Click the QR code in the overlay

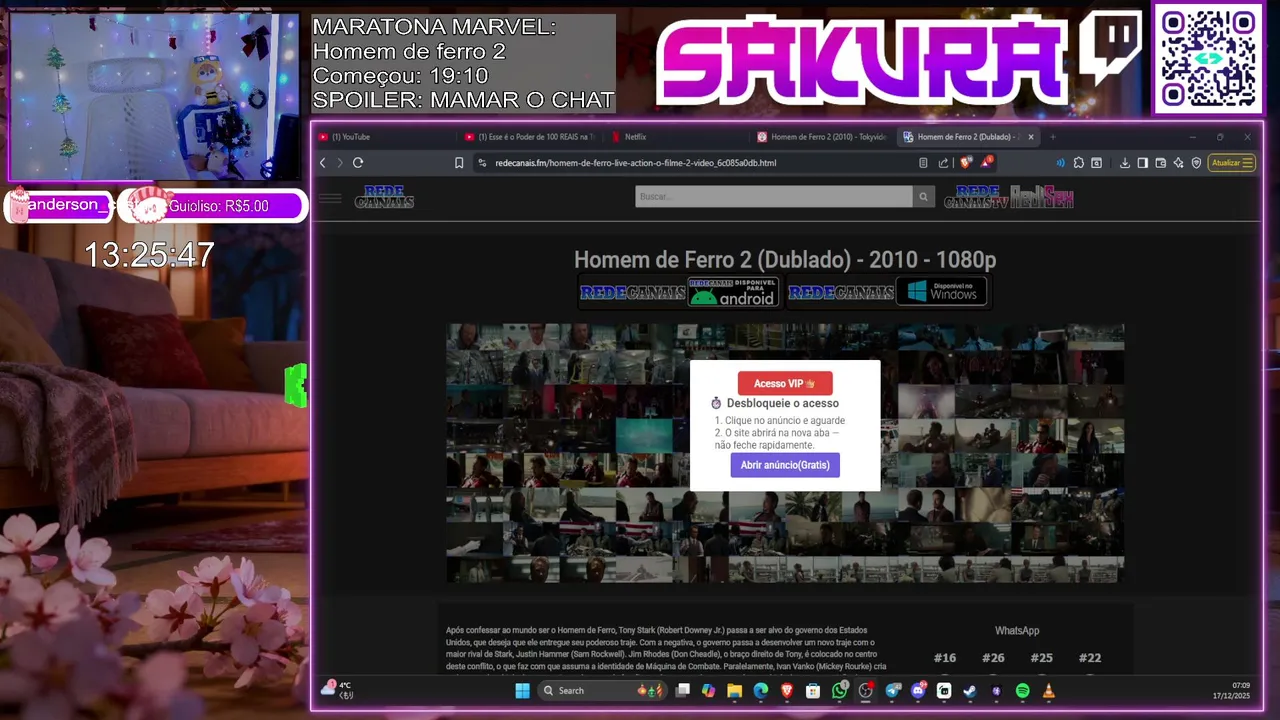click(1208, 59)
